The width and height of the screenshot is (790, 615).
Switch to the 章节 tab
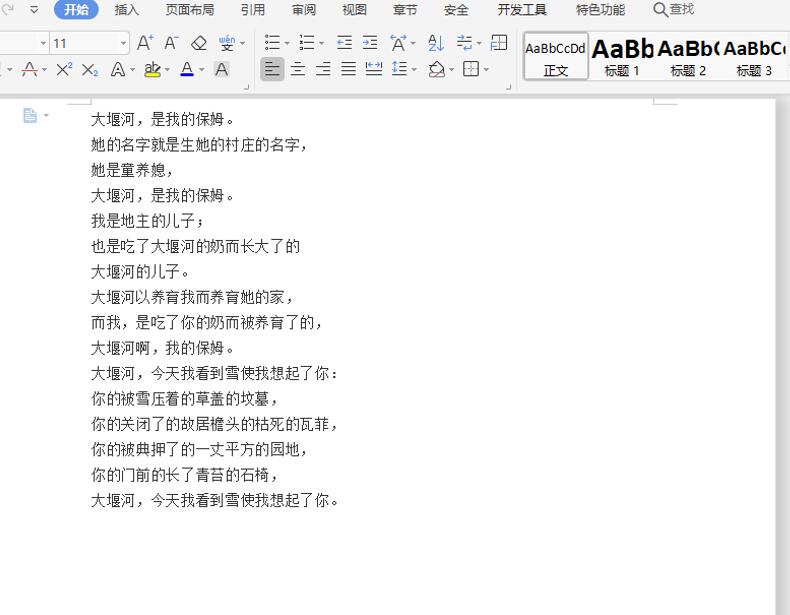[405, 10]
